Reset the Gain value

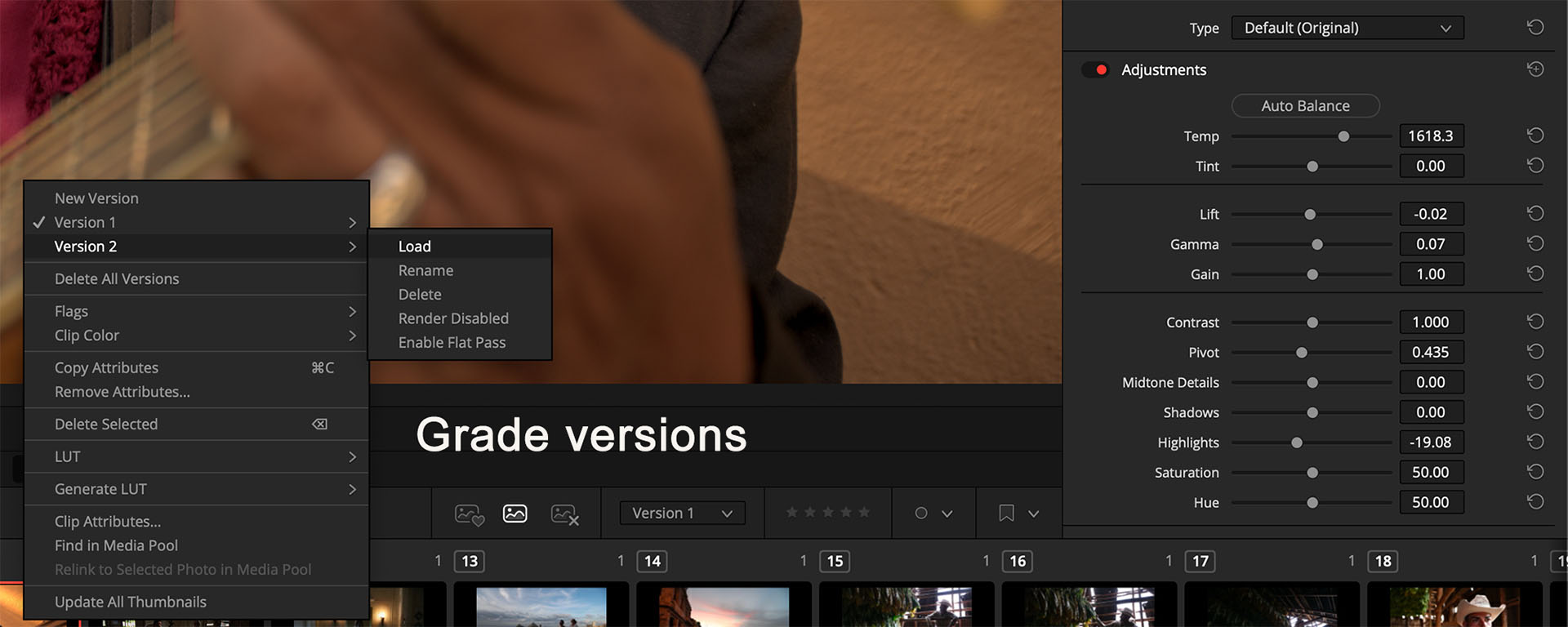pyautogui.click(x=1535, y=273)
